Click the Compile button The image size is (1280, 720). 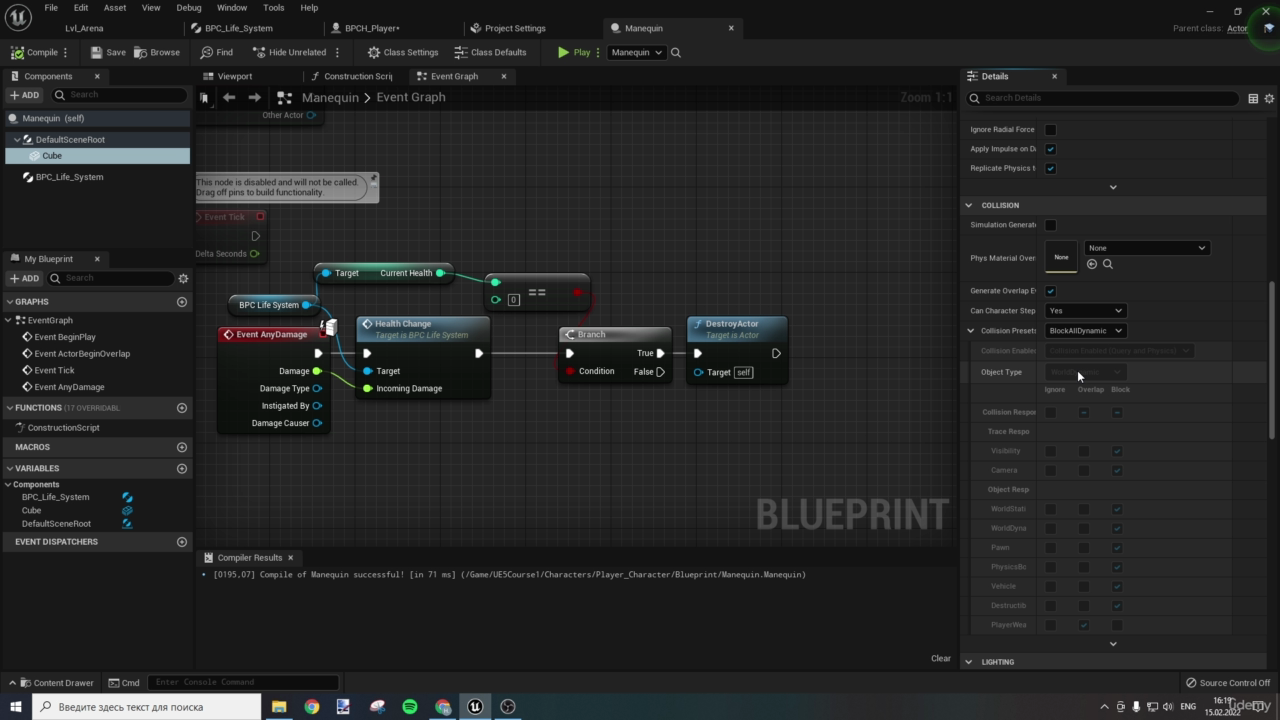[x=35, y=52]
